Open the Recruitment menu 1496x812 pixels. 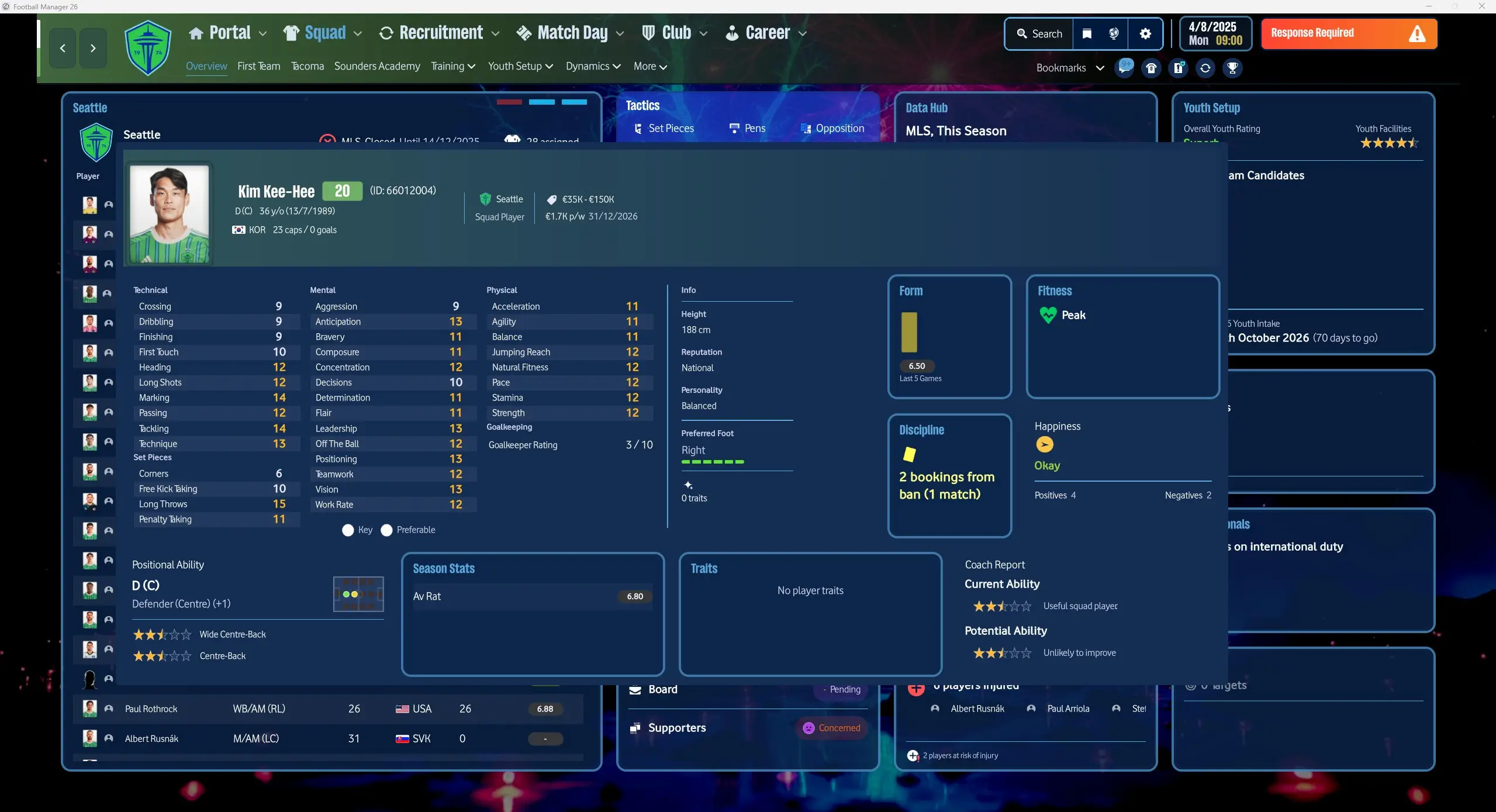(x=440, y=33)
